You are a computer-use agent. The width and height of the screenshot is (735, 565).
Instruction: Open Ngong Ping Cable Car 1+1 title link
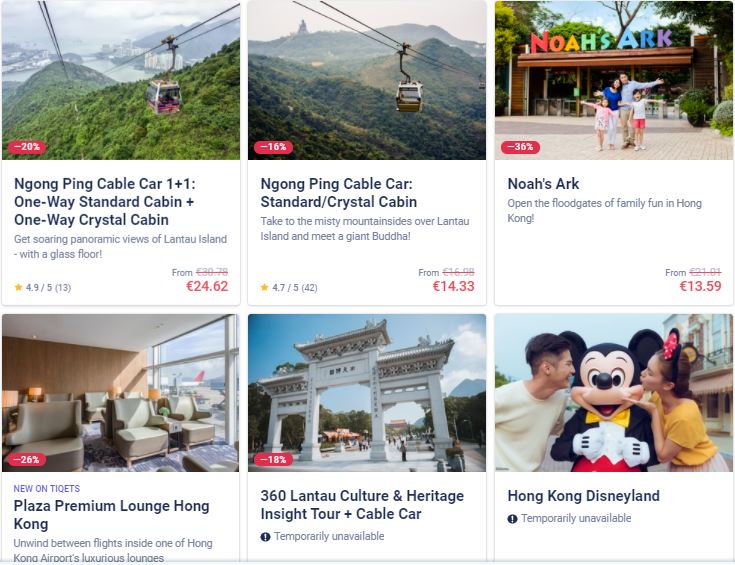[105, 202]
